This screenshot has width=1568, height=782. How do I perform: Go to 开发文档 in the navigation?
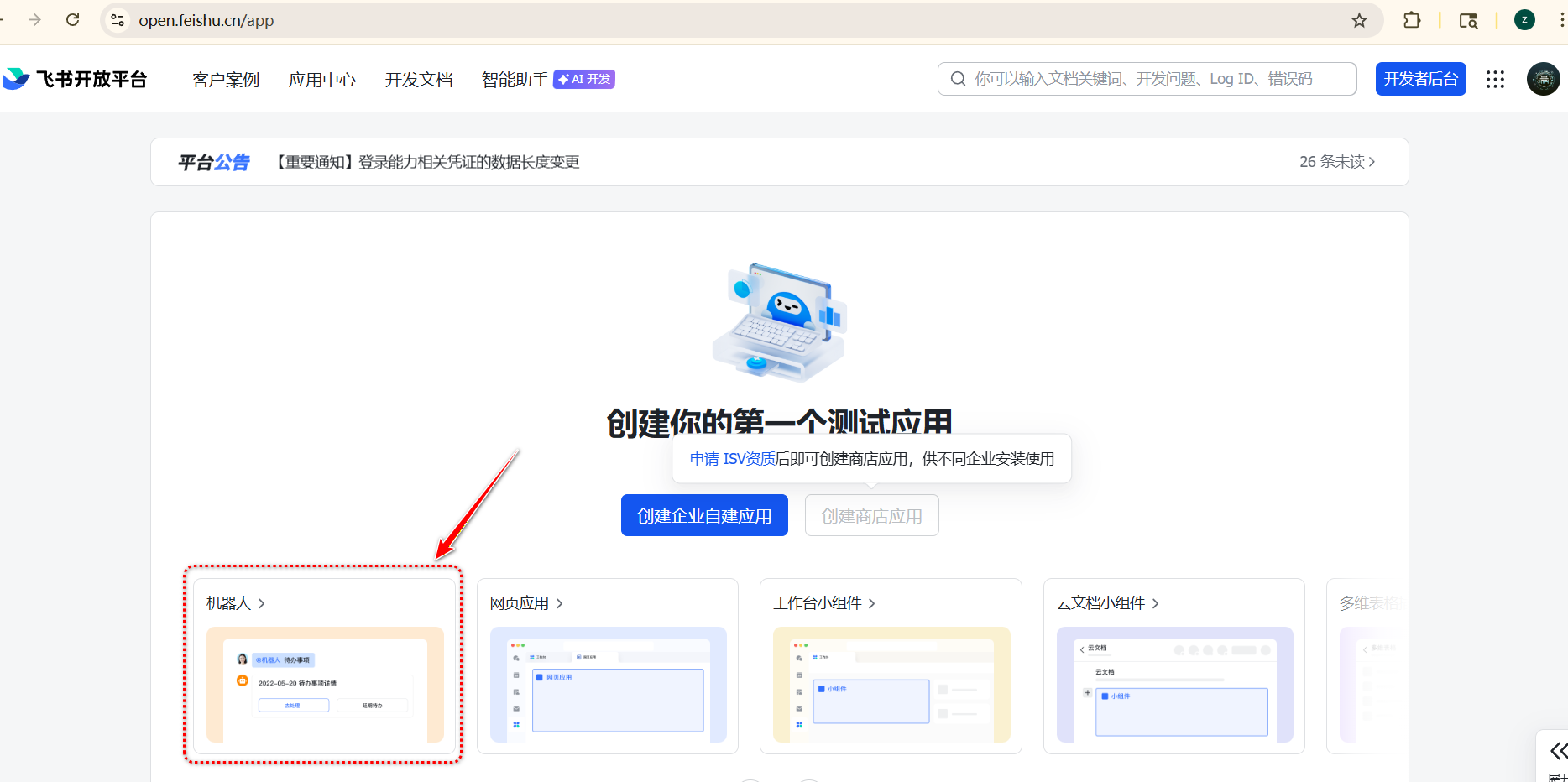(x=419, y=80)
